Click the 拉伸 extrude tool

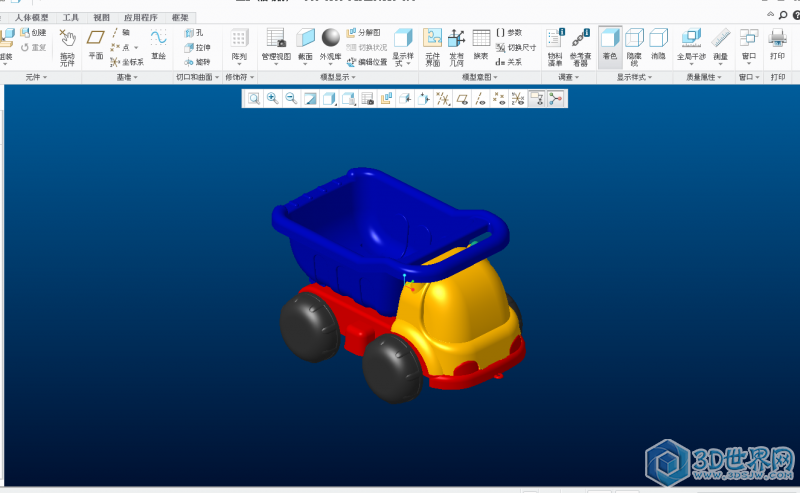coord(197,47)
